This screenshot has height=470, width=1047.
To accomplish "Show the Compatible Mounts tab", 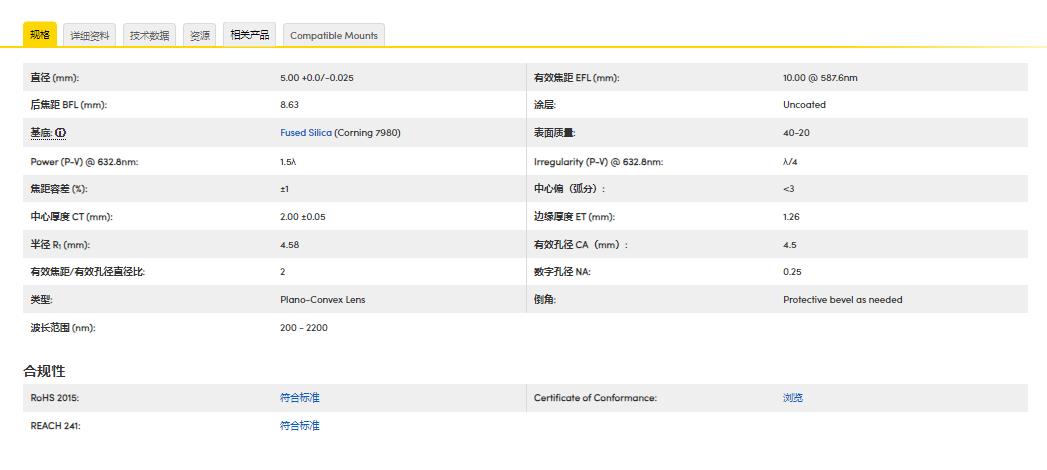I will [334, 35].
